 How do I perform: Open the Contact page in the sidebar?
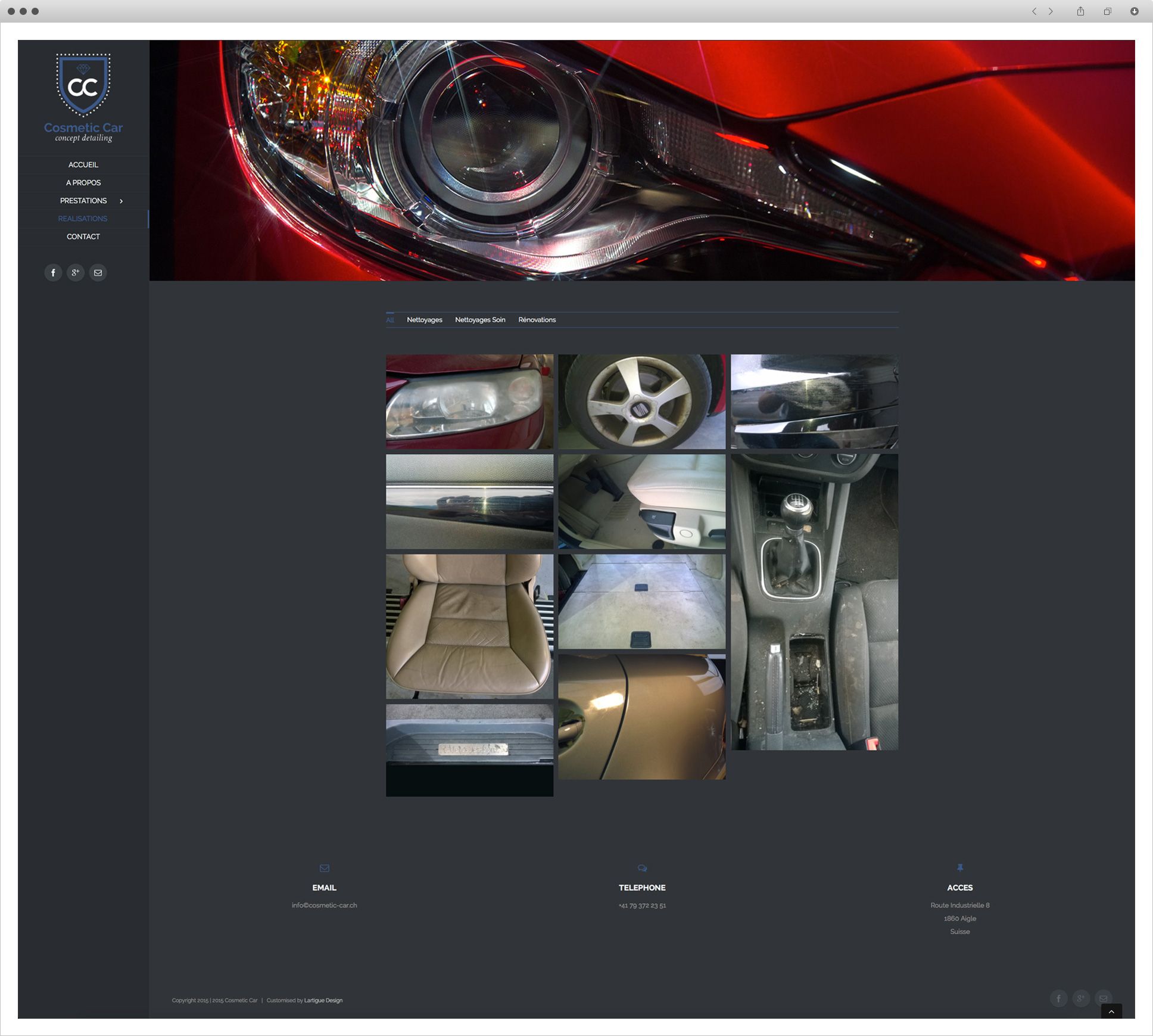click(83, 237)
